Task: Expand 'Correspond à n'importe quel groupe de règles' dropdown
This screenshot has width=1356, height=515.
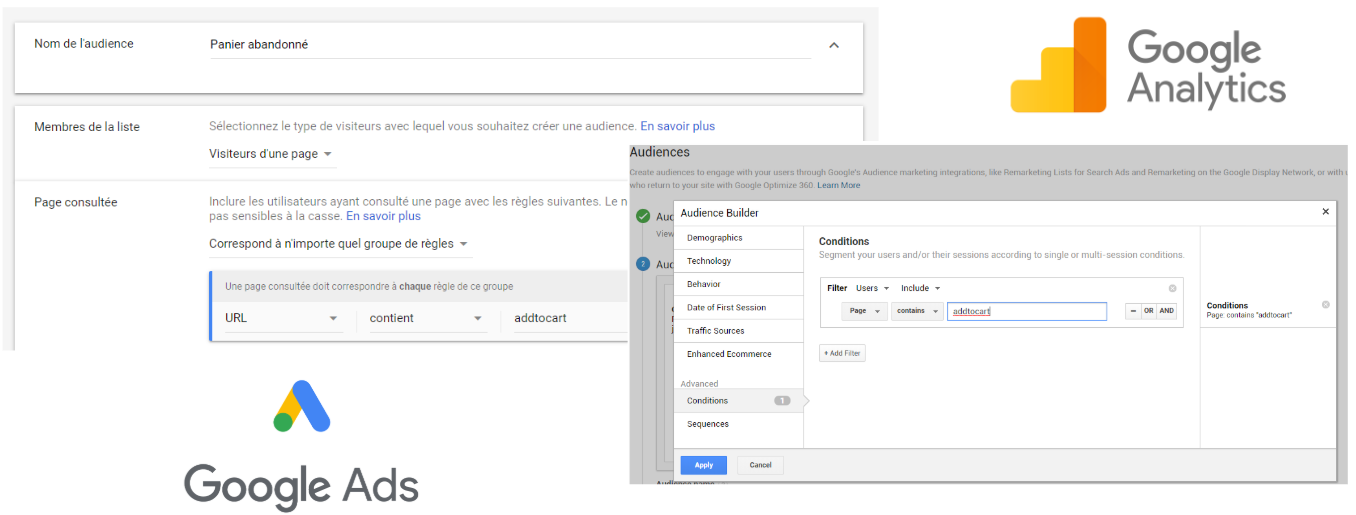Action: 339,243
